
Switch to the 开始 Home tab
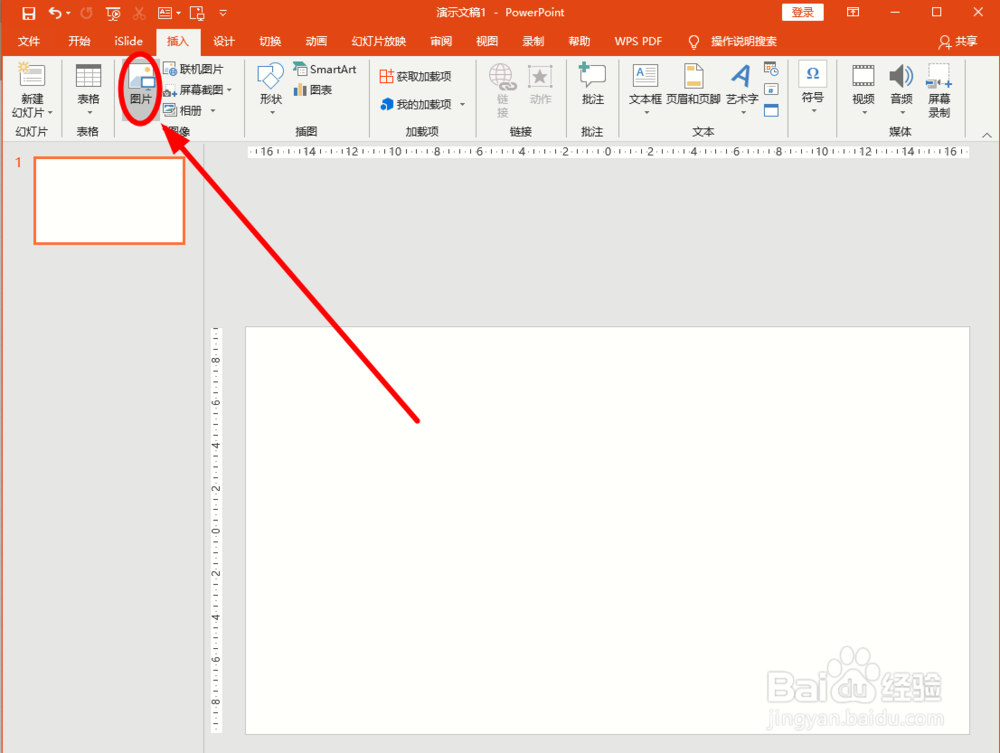coord(79,41)
